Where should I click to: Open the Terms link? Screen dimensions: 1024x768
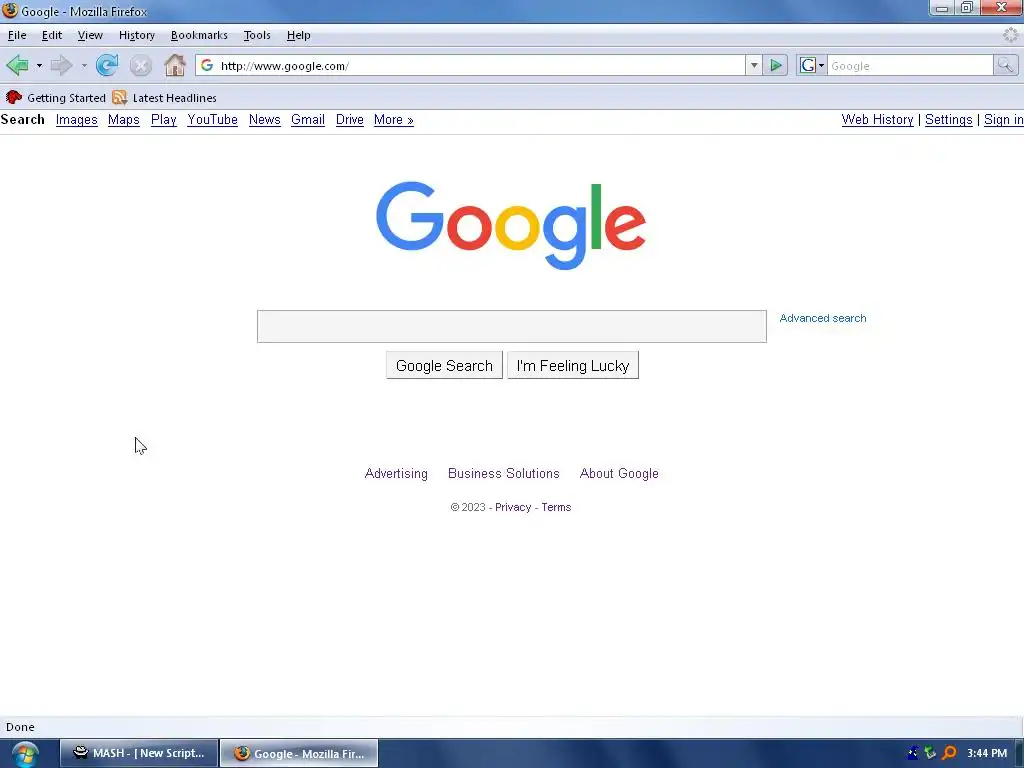pyautogui.click(x=556, y=507)
